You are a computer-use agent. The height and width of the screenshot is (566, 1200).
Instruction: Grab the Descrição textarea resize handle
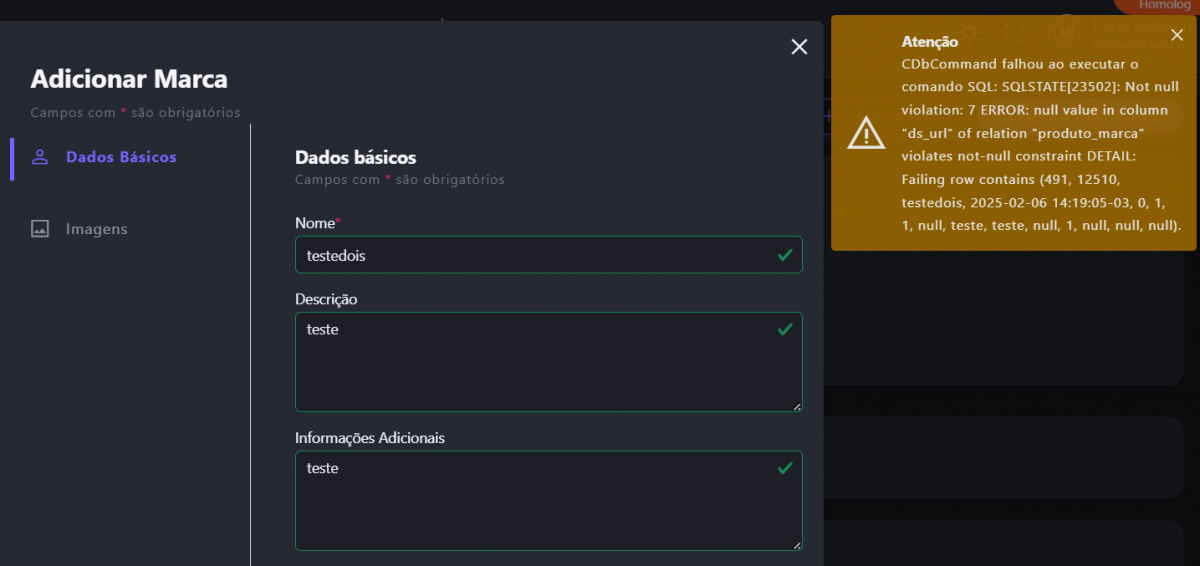tap(797, 406)
